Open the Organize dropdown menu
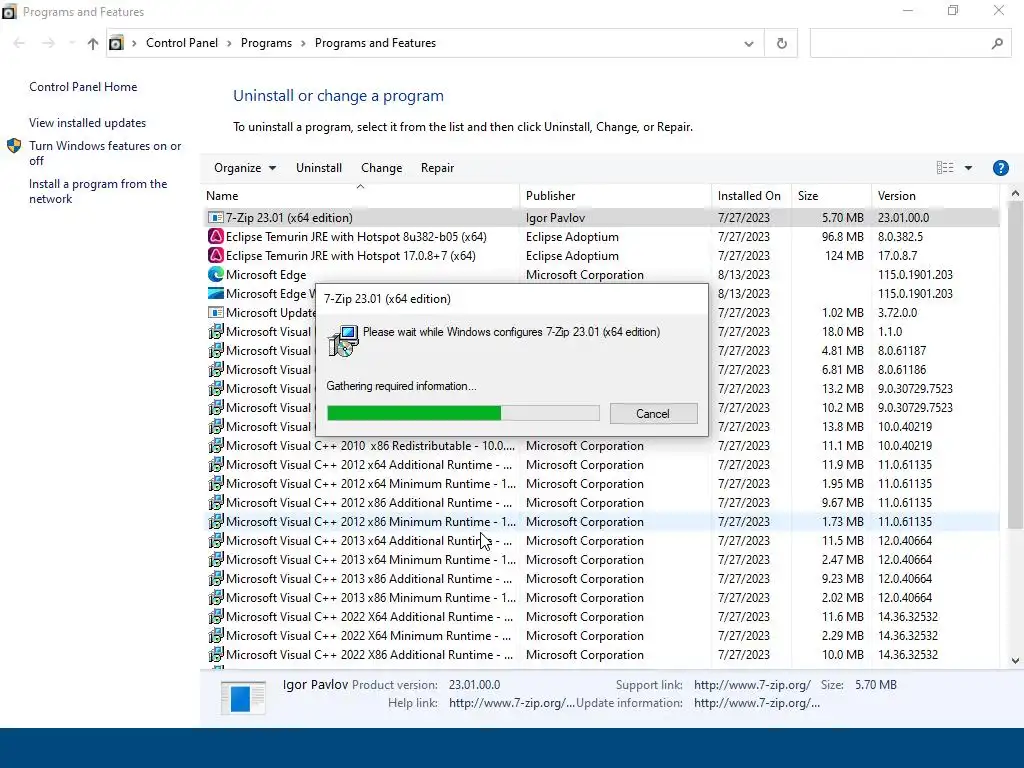 pos(245,168)
